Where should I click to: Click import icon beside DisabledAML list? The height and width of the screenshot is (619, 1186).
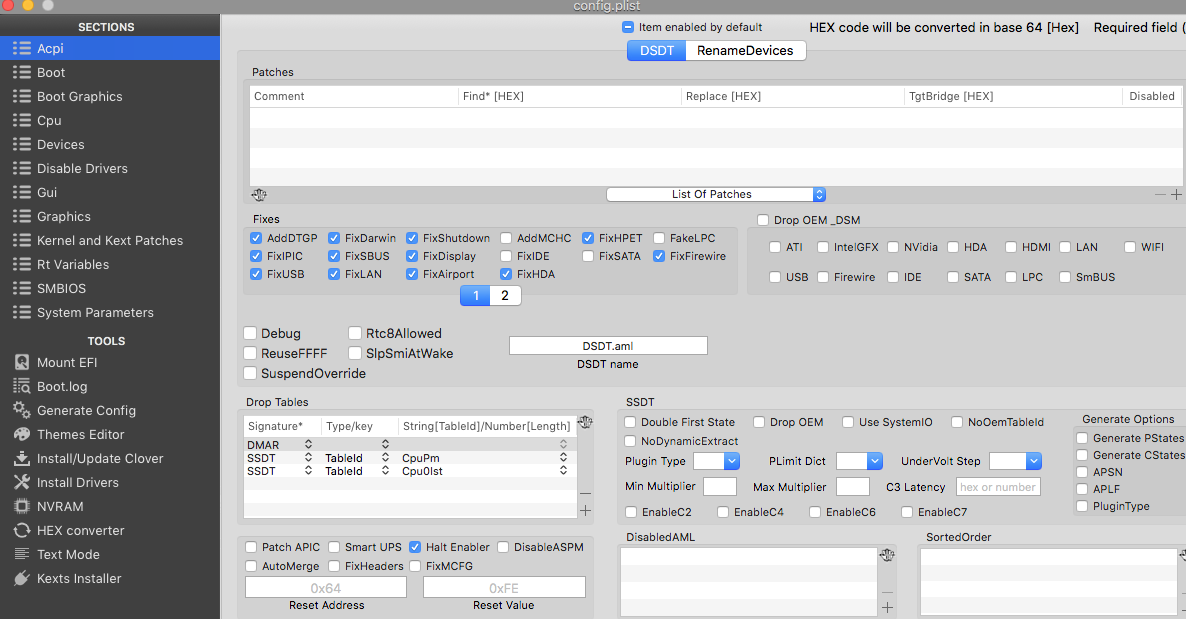tap(887, 555)
